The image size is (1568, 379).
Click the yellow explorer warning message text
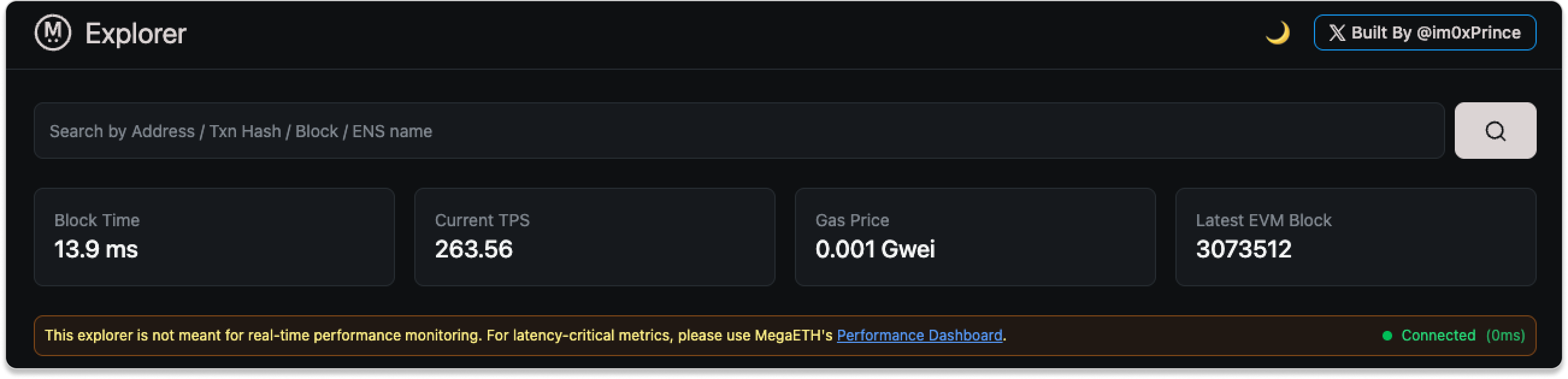(x=438, y=335)
